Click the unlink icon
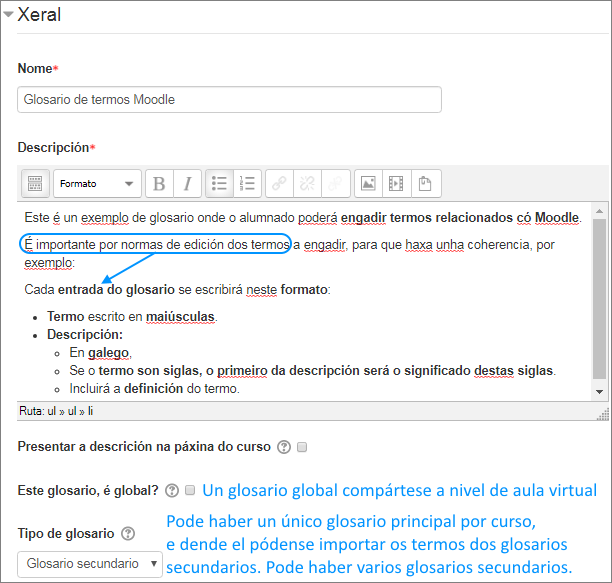 point(307,183)
